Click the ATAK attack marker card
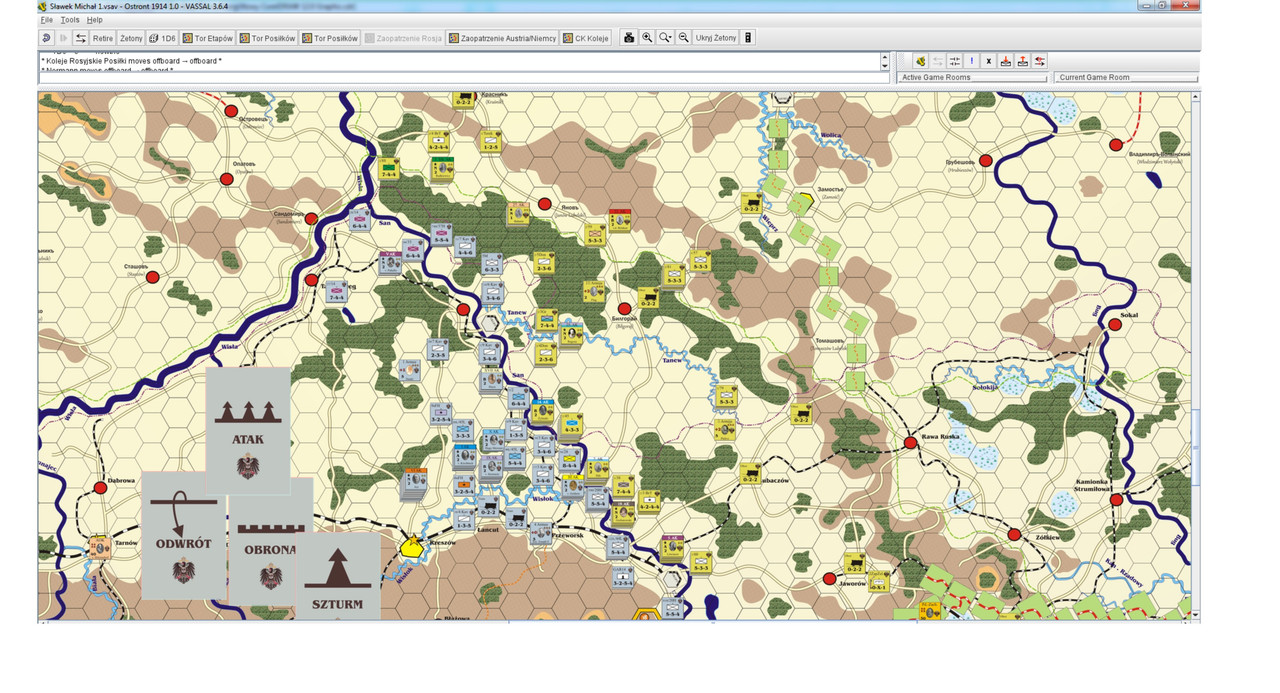Screen dimensions: 1280x693 248,430
